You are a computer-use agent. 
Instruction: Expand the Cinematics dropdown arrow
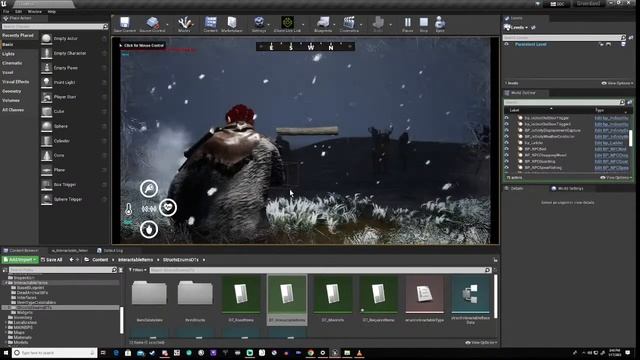(x=361, y=24)
